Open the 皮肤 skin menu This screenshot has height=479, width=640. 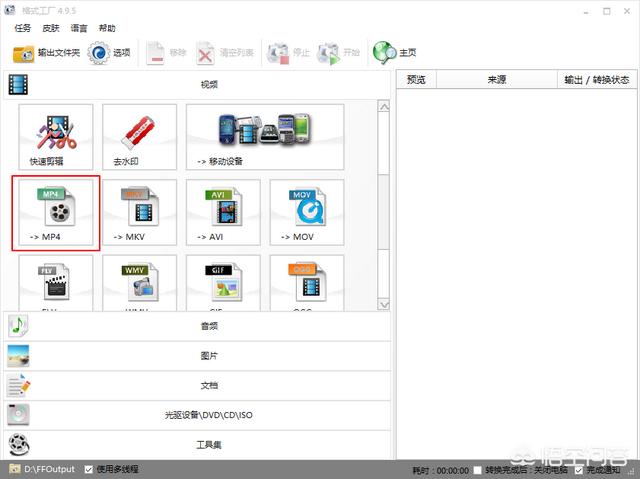[50, 28]
